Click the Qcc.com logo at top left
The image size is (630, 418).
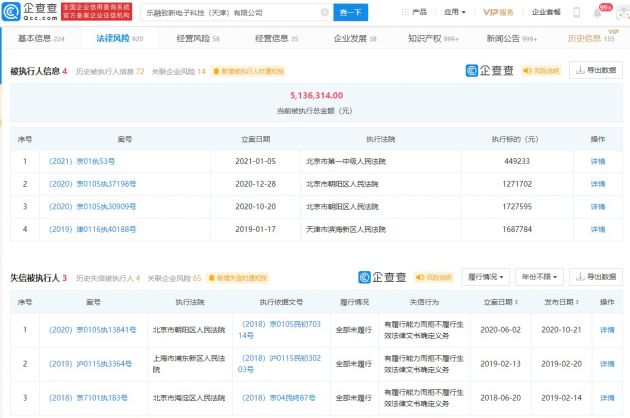tap(30, 12)
